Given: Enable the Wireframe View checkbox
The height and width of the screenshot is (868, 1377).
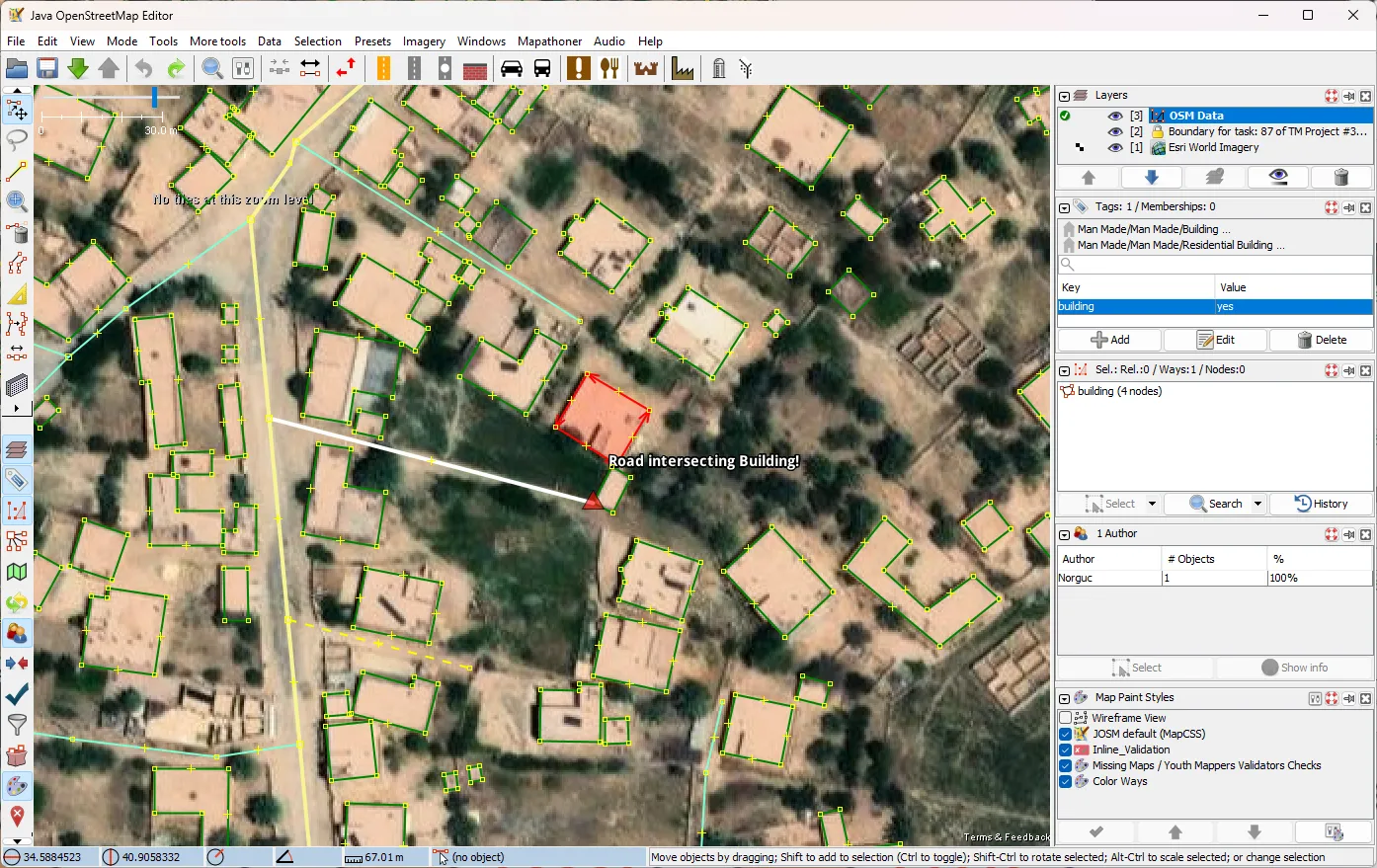Looking at the screenshot, I should click(x=1065, y=718).
